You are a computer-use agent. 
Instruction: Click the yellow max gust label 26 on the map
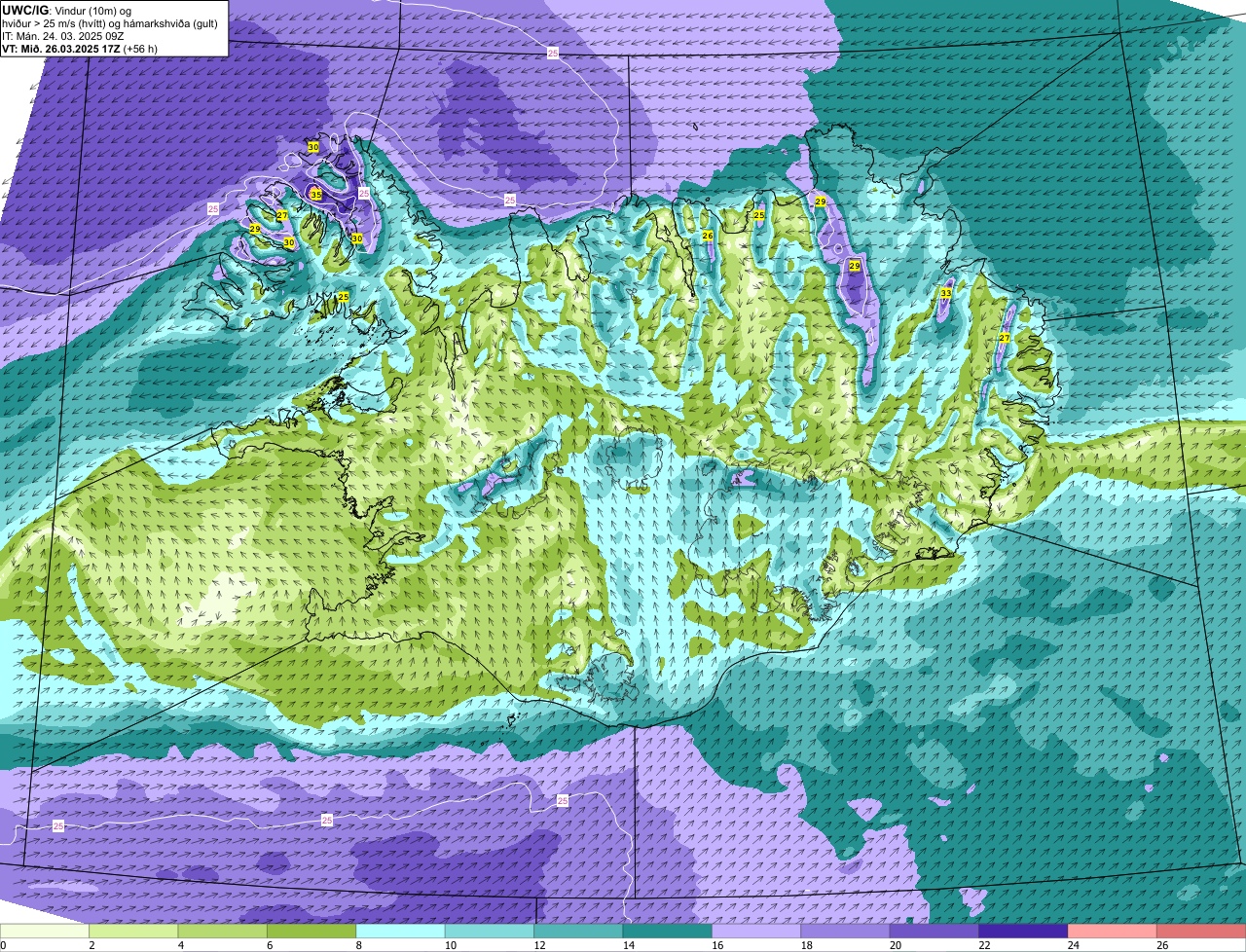708,237
